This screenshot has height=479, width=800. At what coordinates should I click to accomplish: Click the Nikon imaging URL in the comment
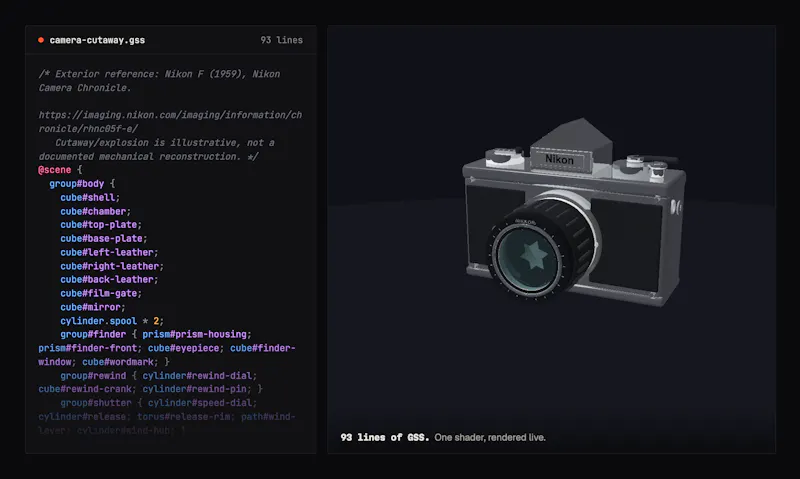pos(170,122)
